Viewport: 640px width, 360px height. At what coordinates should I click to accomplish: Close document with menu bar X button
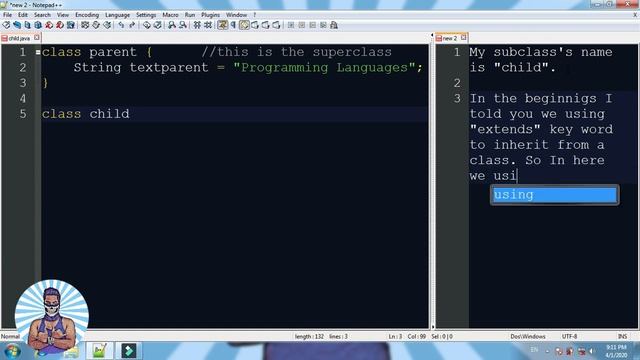pos(635,15)
